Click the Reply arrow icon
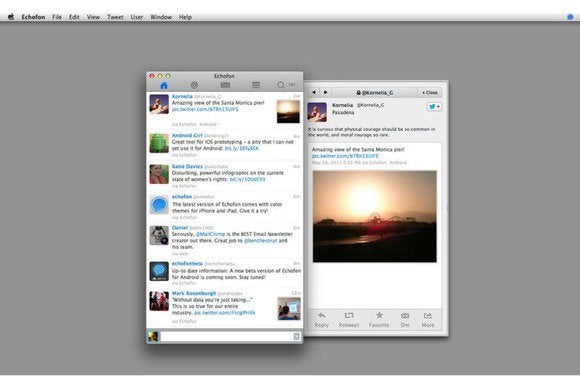 (322, 316)
